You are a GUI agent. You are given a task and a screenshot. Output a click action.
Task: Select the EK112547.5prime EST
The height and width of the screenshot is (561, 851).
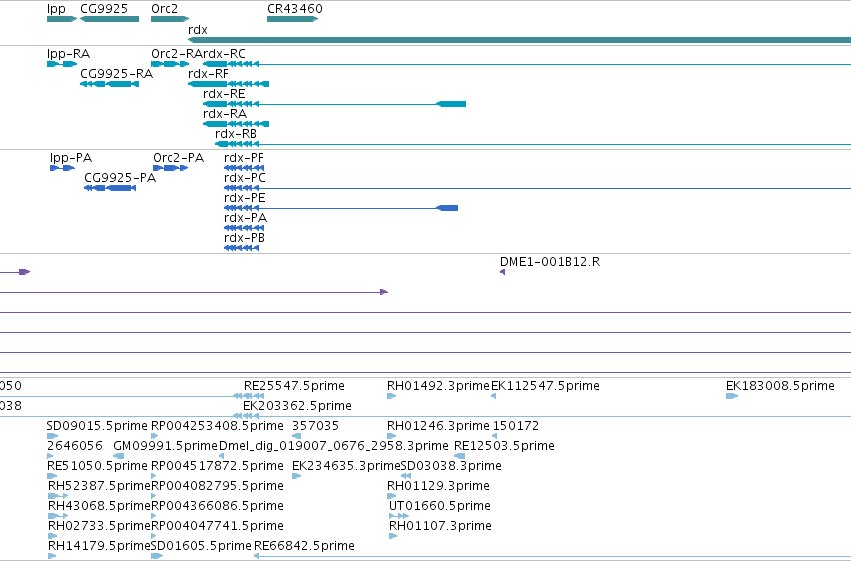point(493,397)
